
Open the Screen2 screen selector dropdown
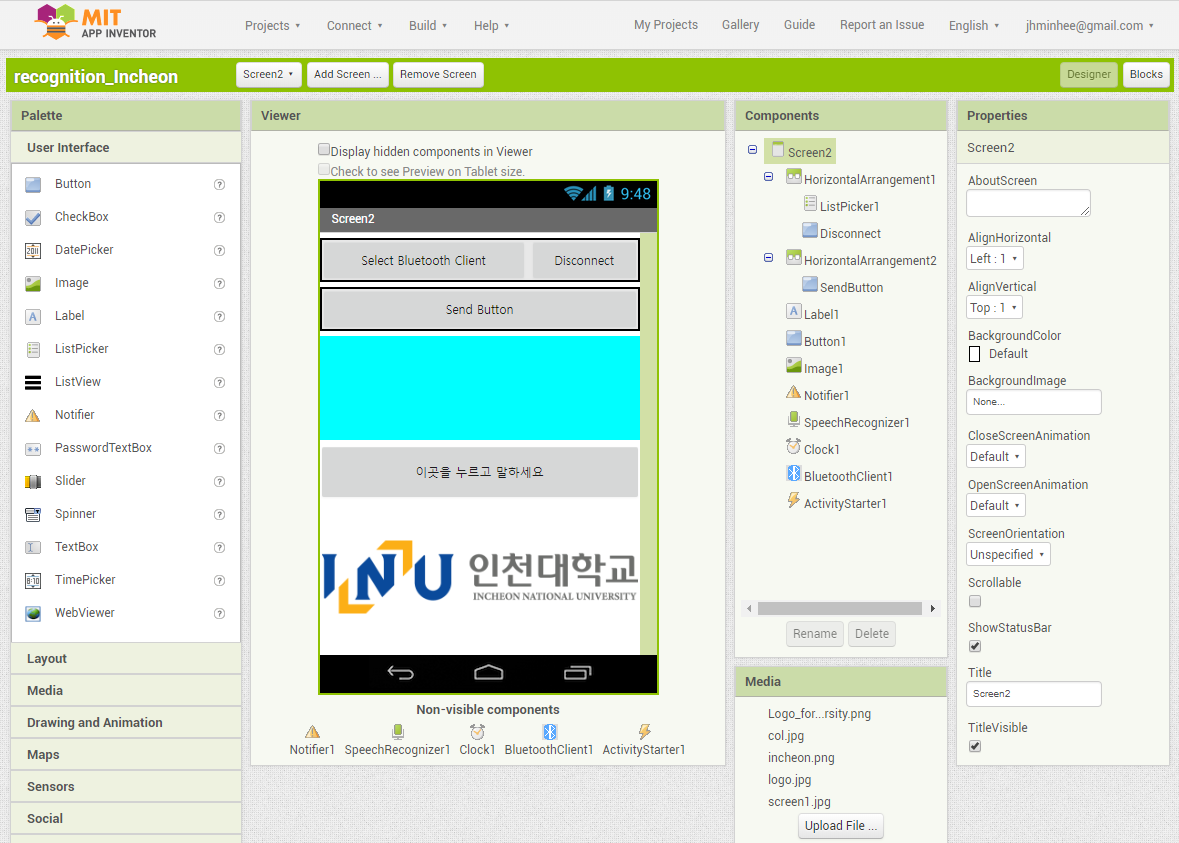[x=268, y=73]
